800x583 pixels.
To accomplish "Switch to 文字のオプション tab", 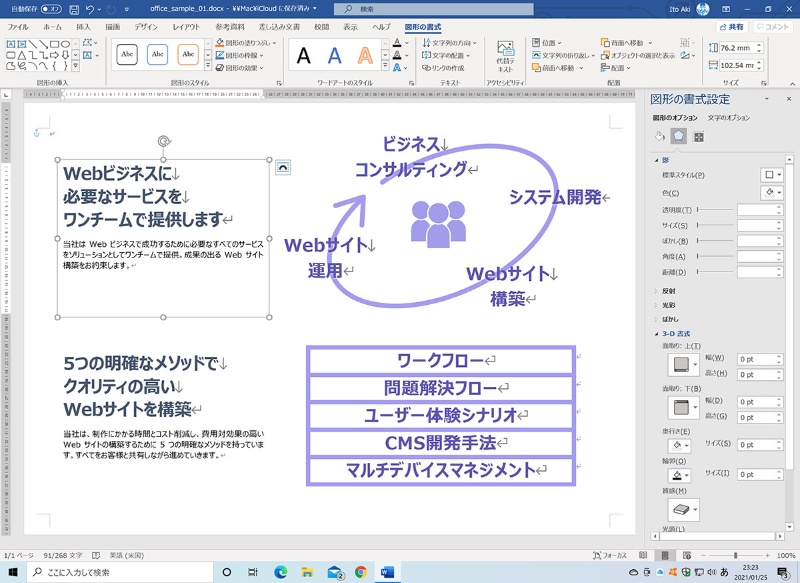I will click(x=729, y=118).
